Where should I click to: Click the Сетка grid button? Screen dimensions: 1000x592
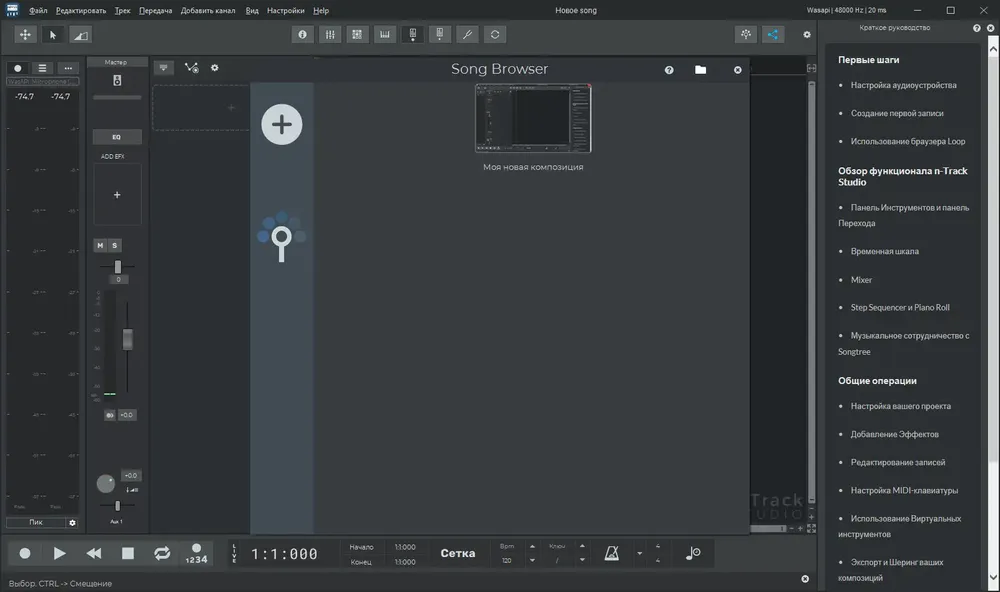(x=458, y=553)
